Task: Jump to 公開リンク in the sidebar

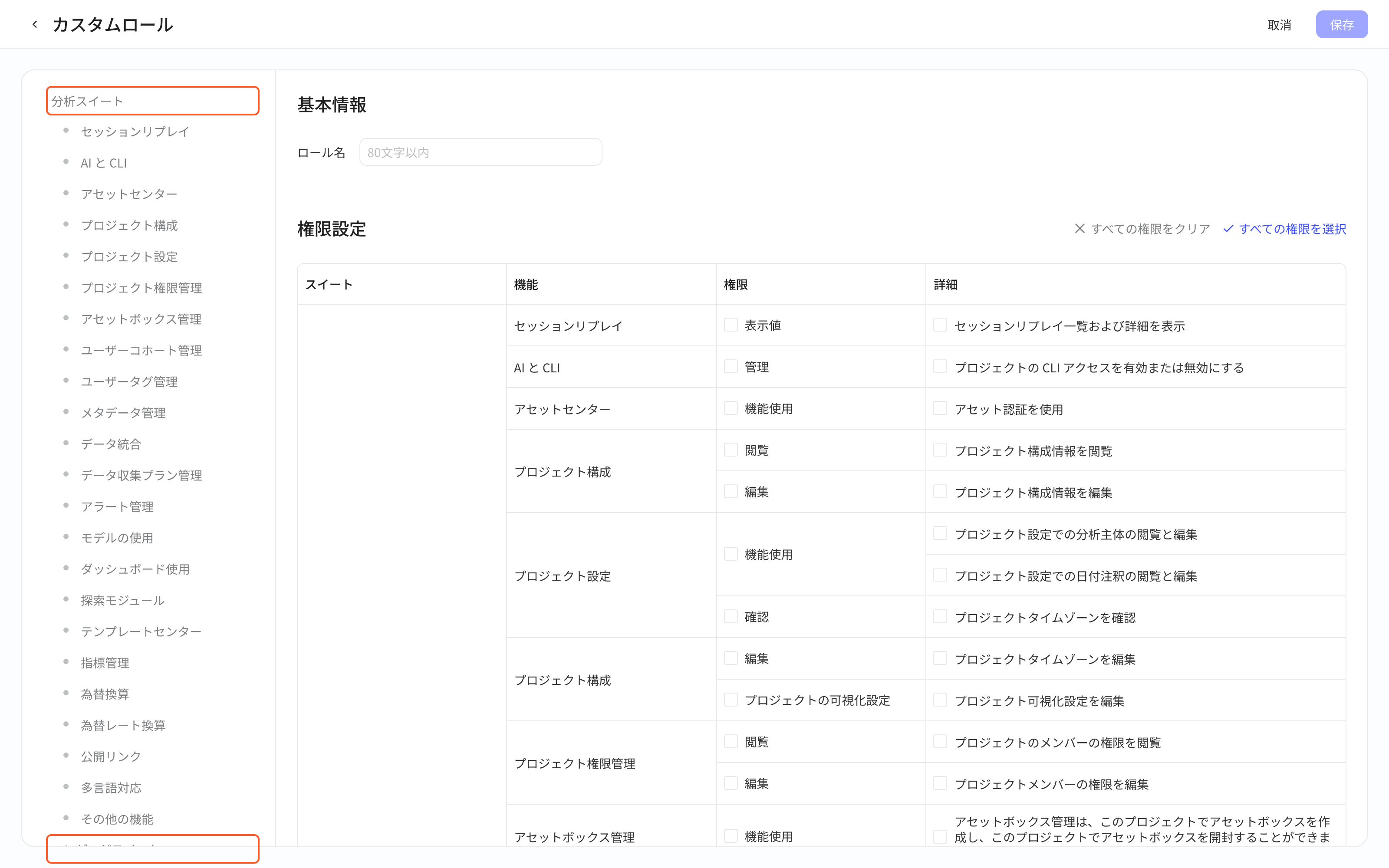Action: 111,756
